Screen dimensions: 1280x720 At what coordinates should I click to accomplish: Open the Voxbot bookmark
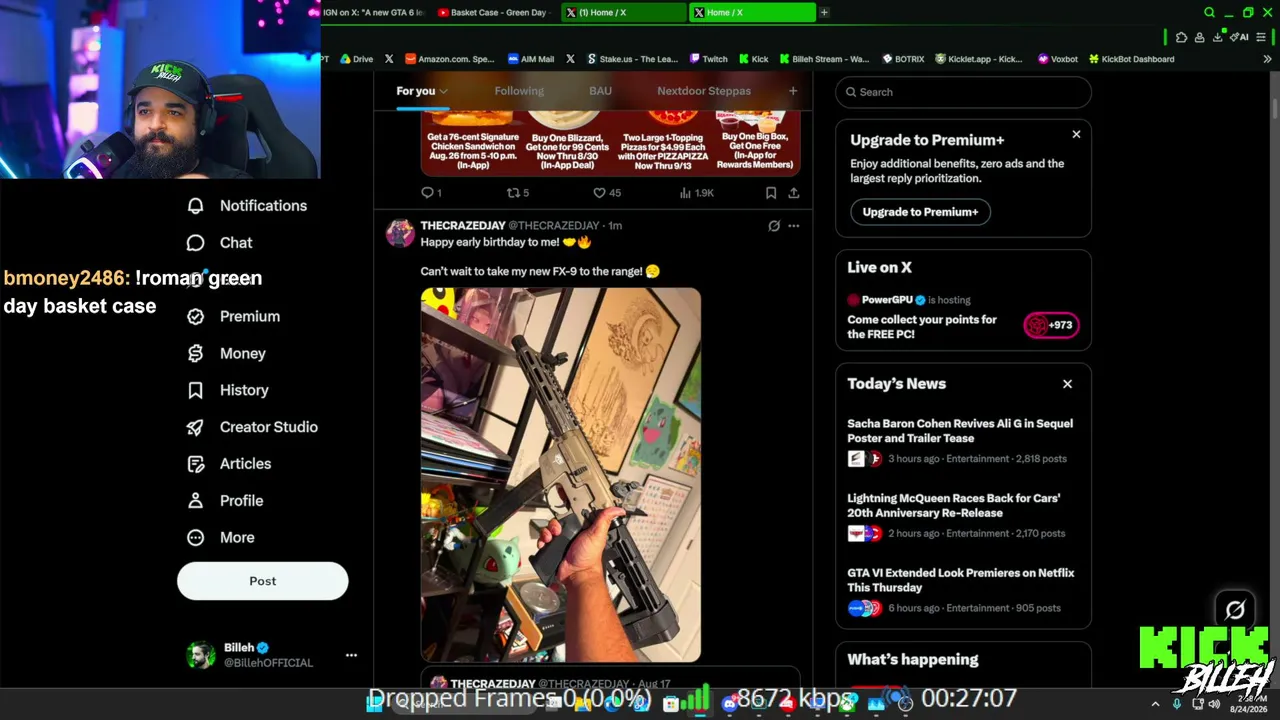[x=1058, y=59]
